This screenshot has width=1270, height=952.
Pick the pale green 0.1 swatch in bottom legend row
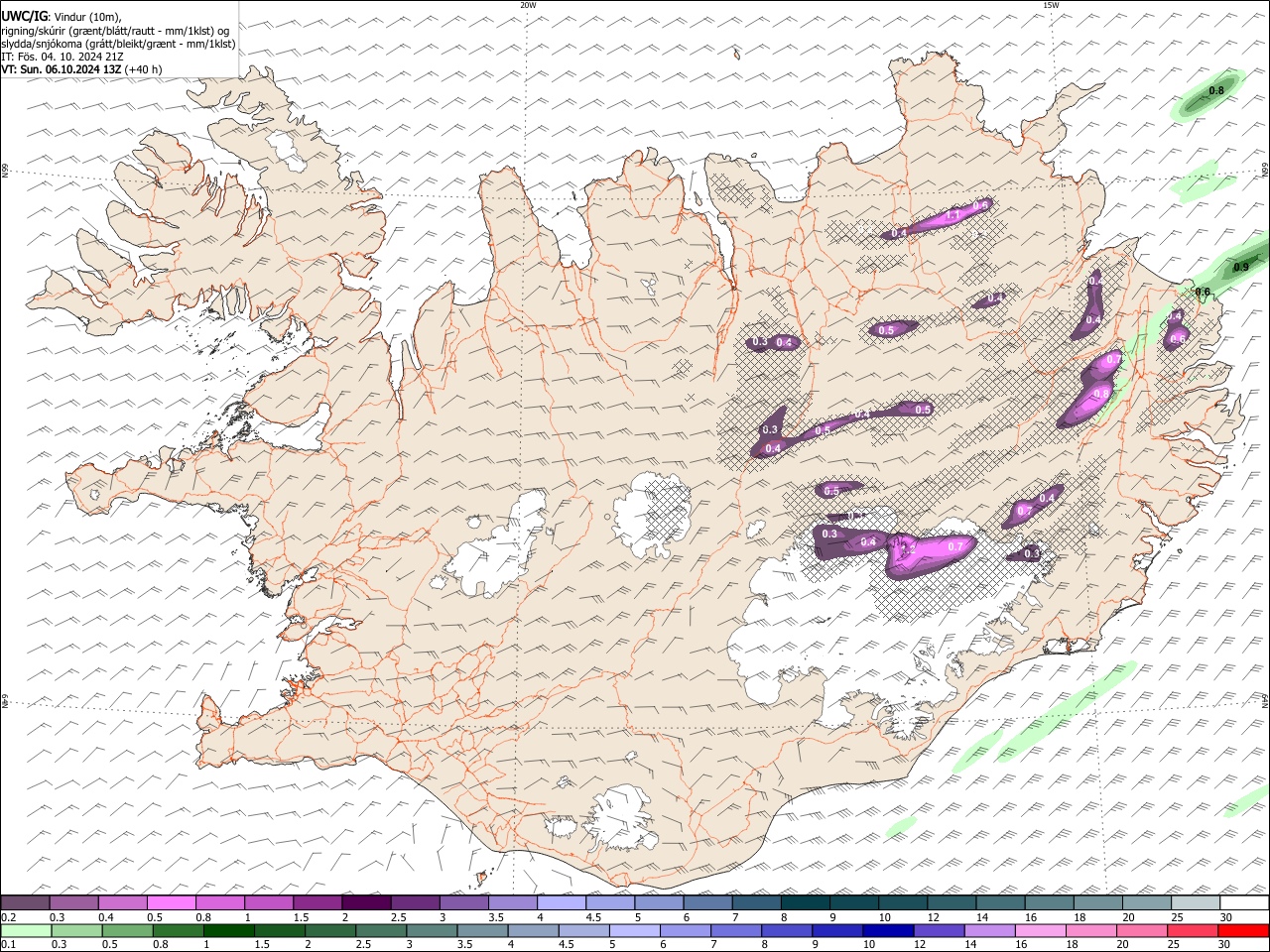pyautogui.click(x=25, y=931)
